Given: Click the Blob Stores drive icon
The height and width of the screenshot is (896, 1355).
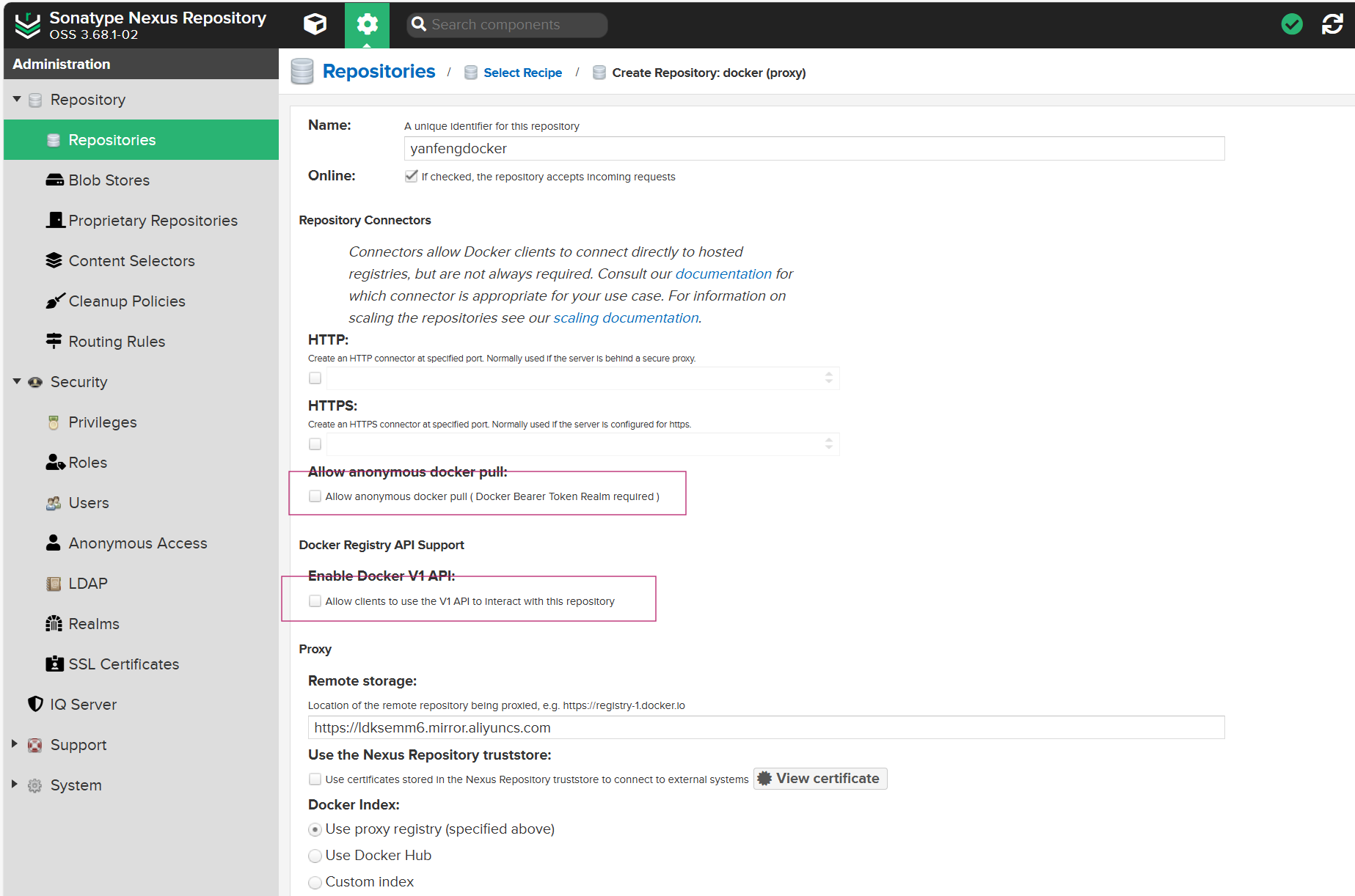Looking at the screenshot, I should point(54,180).
